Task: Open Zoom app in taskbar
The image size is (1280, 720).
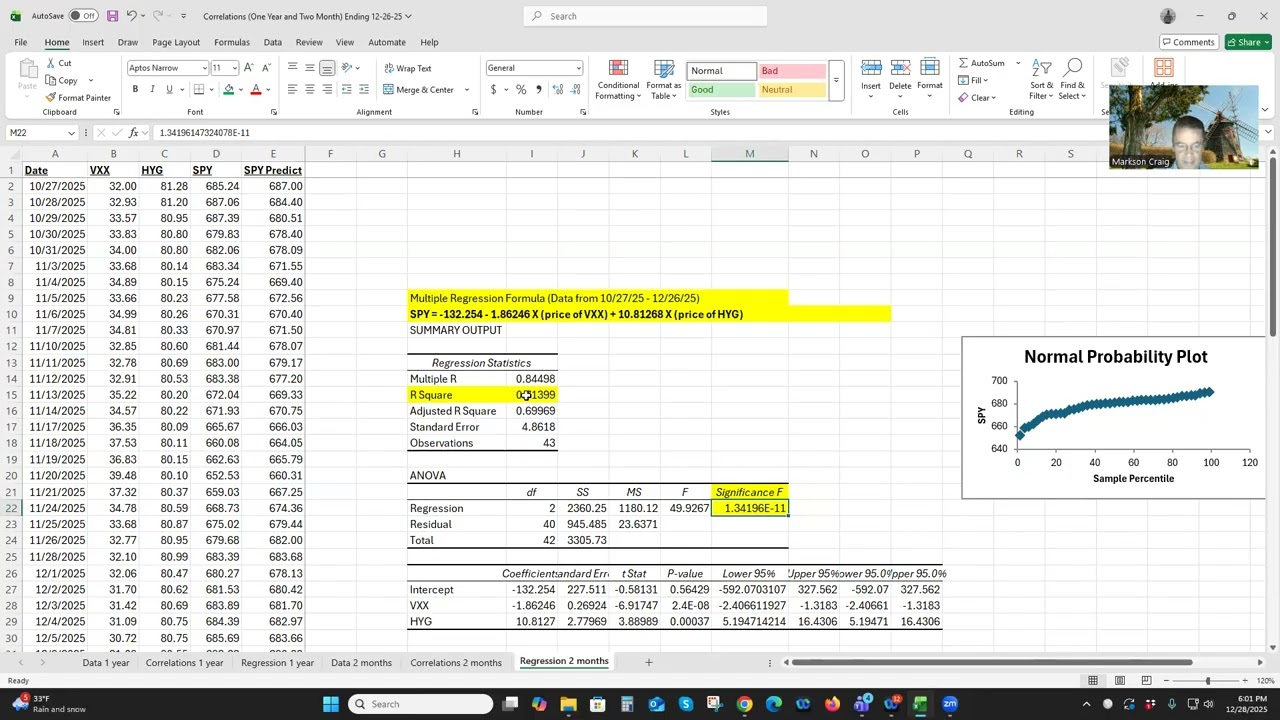Action: [950, 704]
